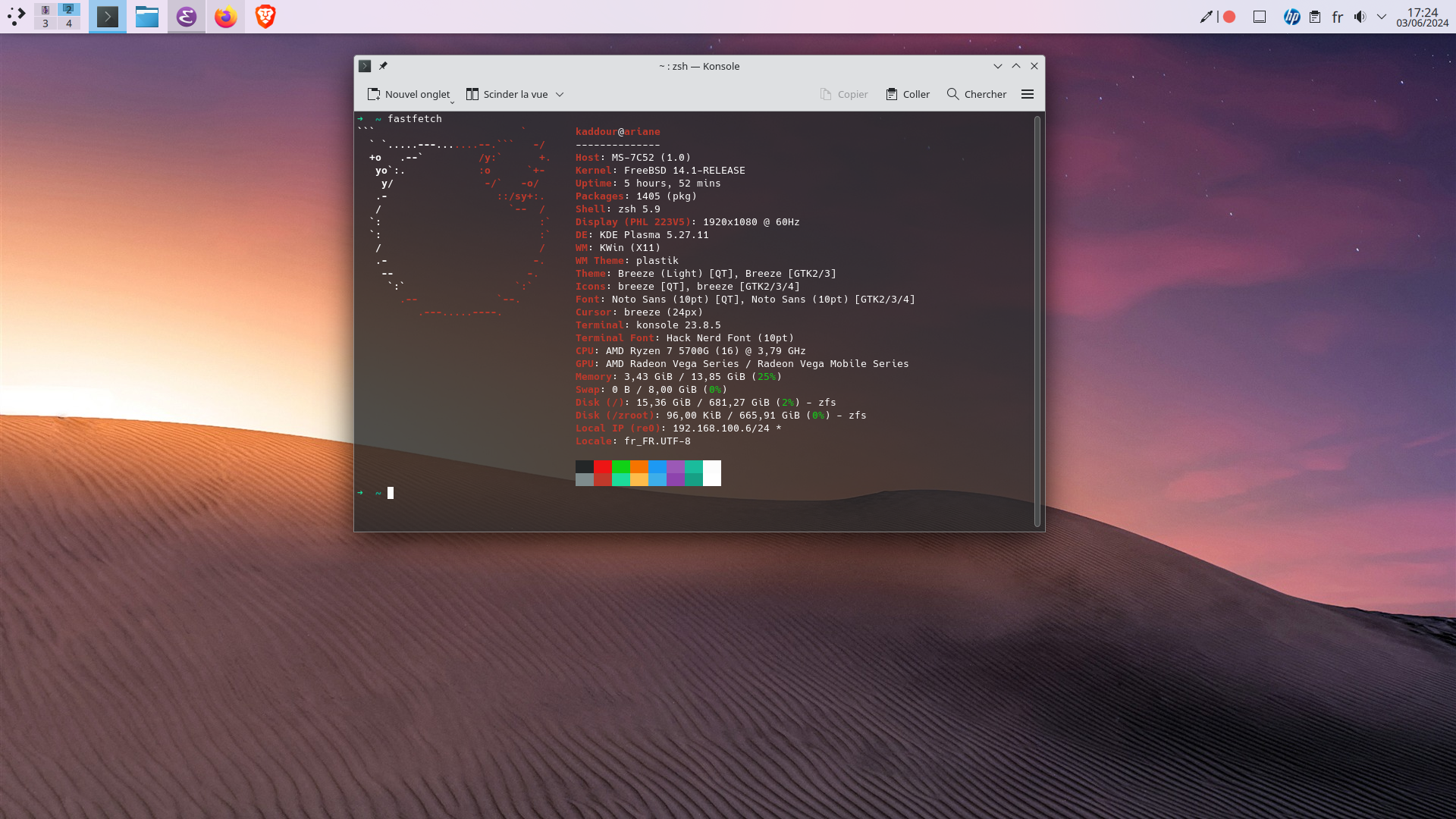Click the Coller button
1456x819 pixels.
[x=908, y=94]
